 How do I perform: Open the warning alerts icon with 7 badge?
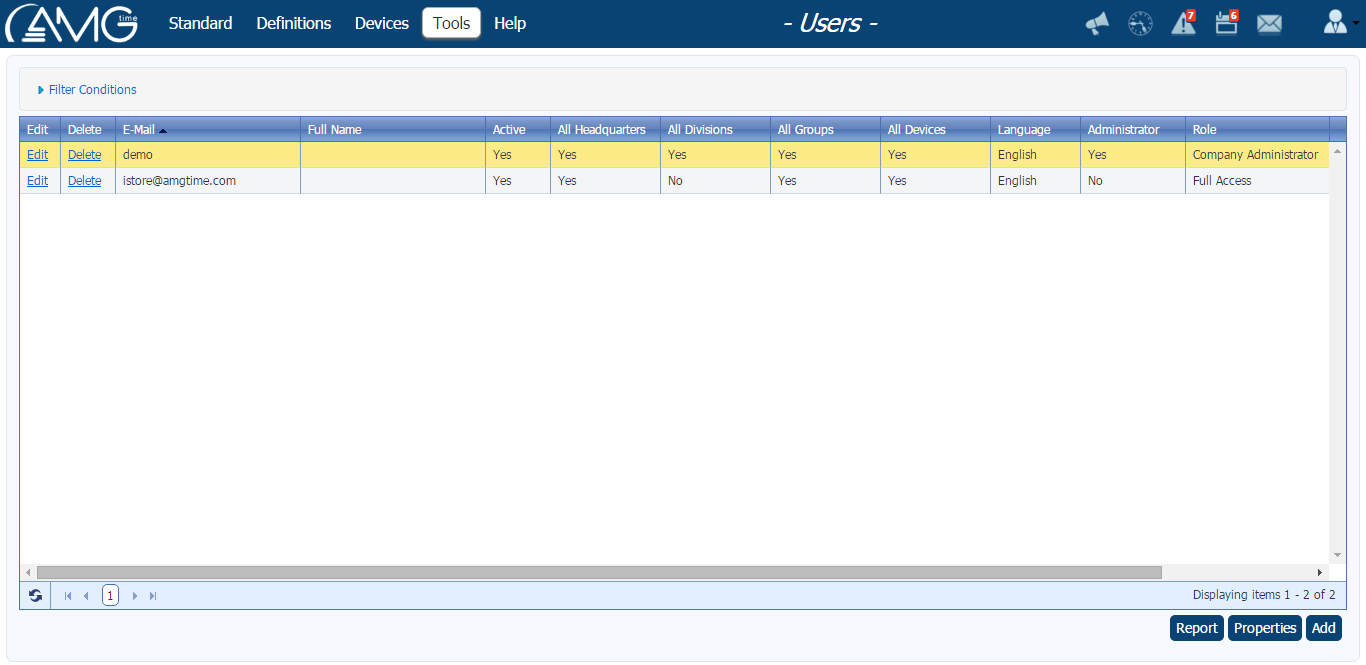coord(1183,24)
